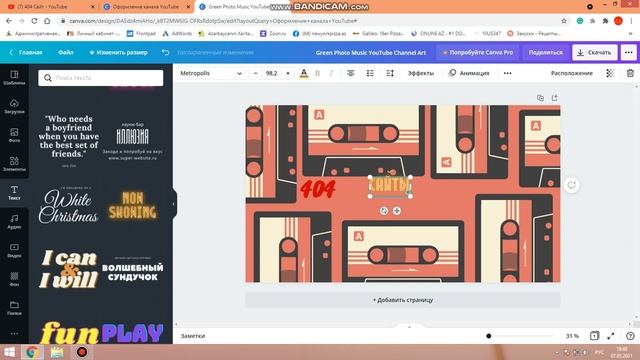640x360 pixels.
Task: Select the red 404 text on canvas
Action: point(318,189)
